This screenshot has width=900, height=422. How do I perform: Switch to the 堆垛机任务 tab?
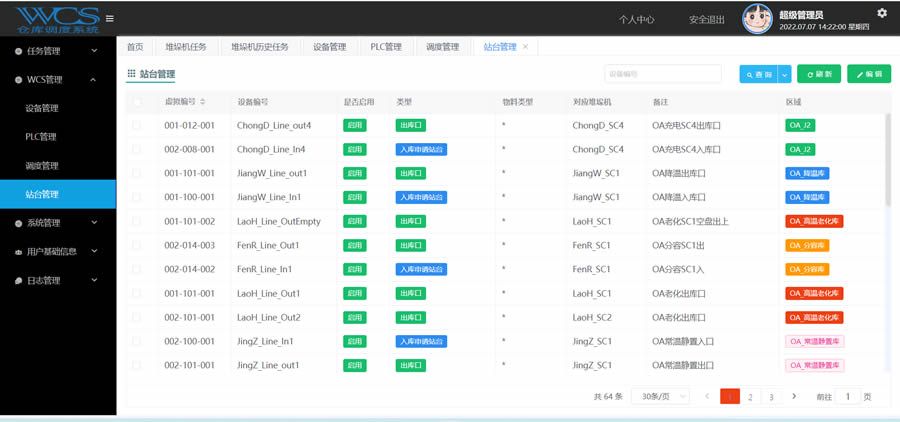(185, 47)
